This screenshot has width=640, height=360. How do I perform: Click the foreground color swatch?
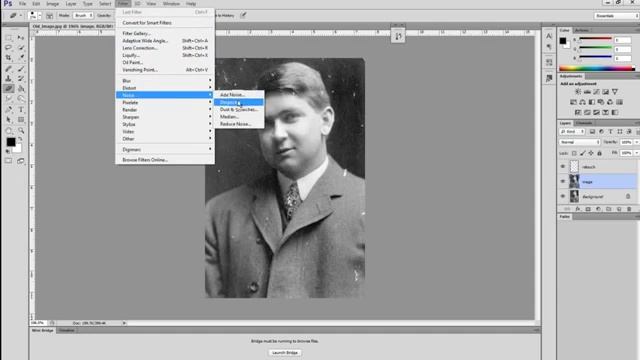(11, 142)
